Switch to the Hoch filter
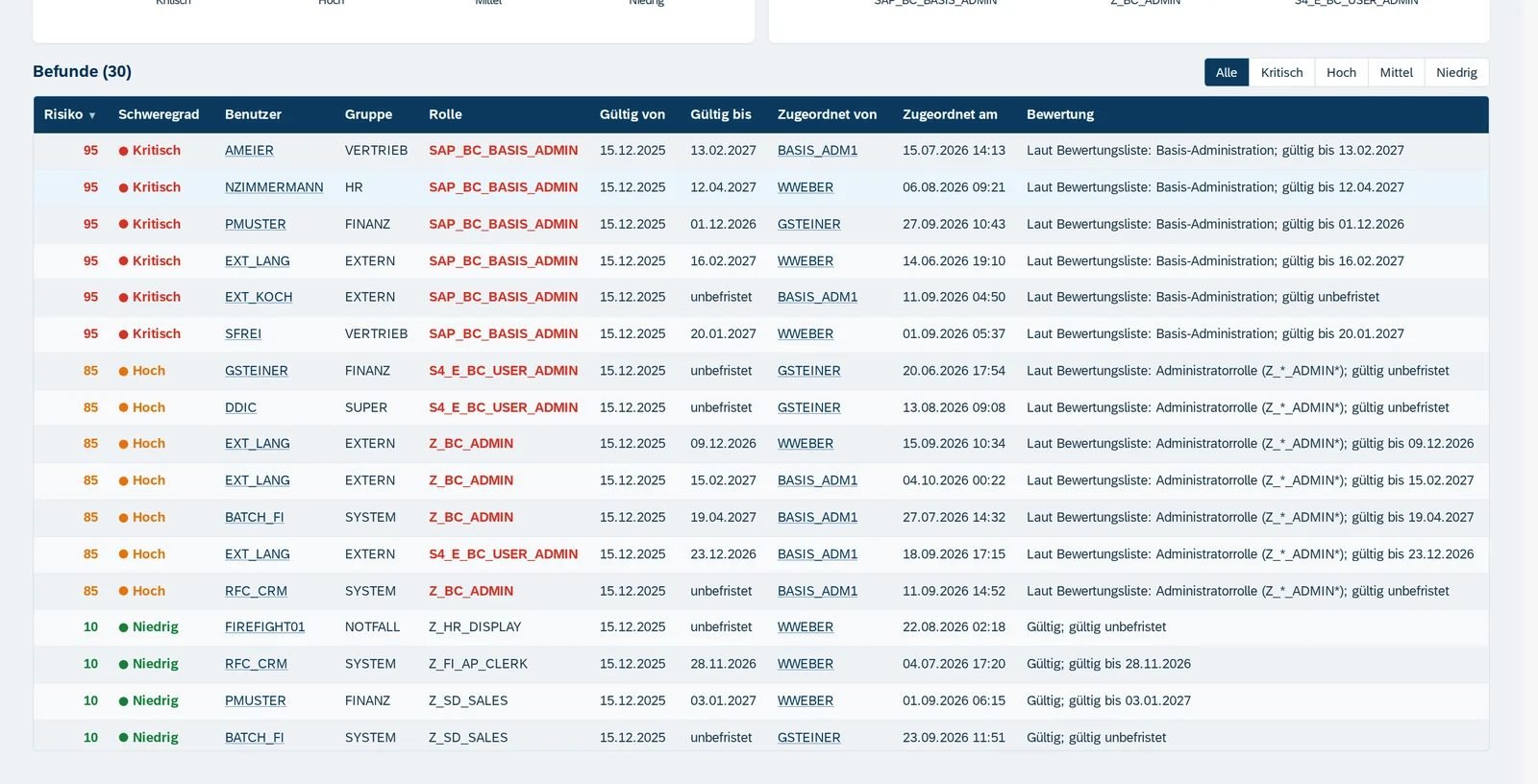 click(x=1341, y=72)
